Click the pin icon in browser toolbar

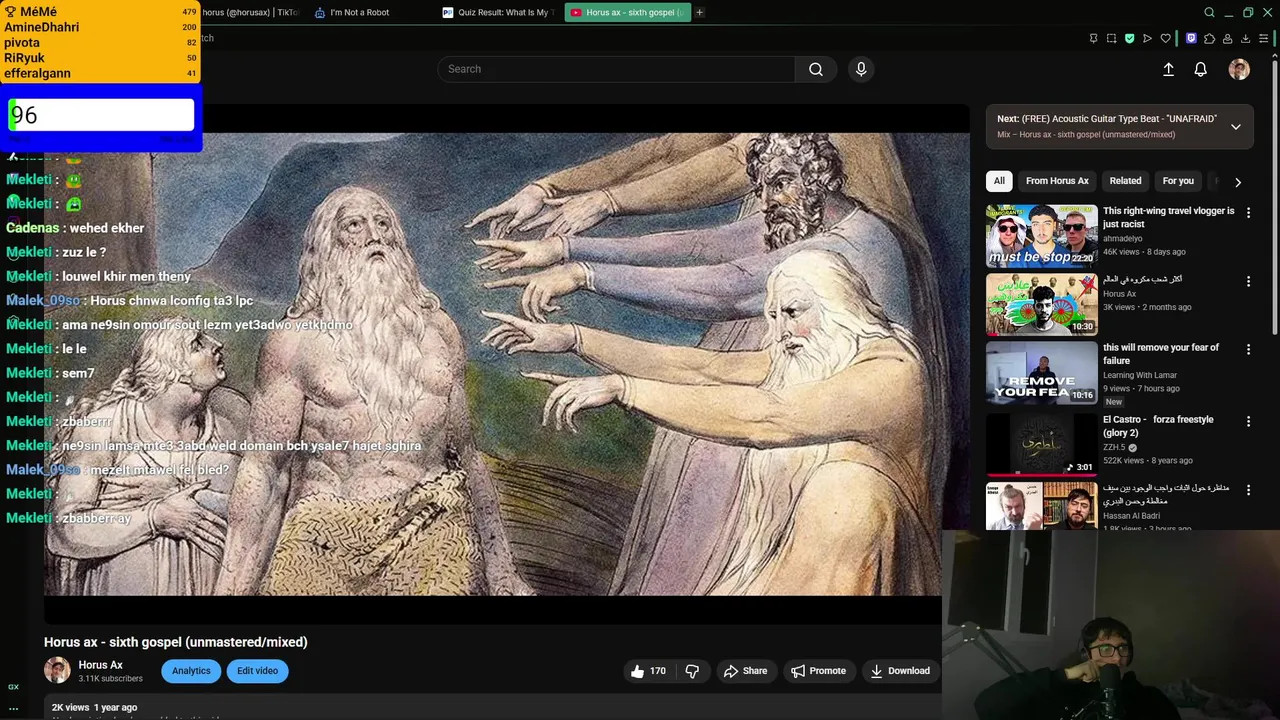point(1093,38)
